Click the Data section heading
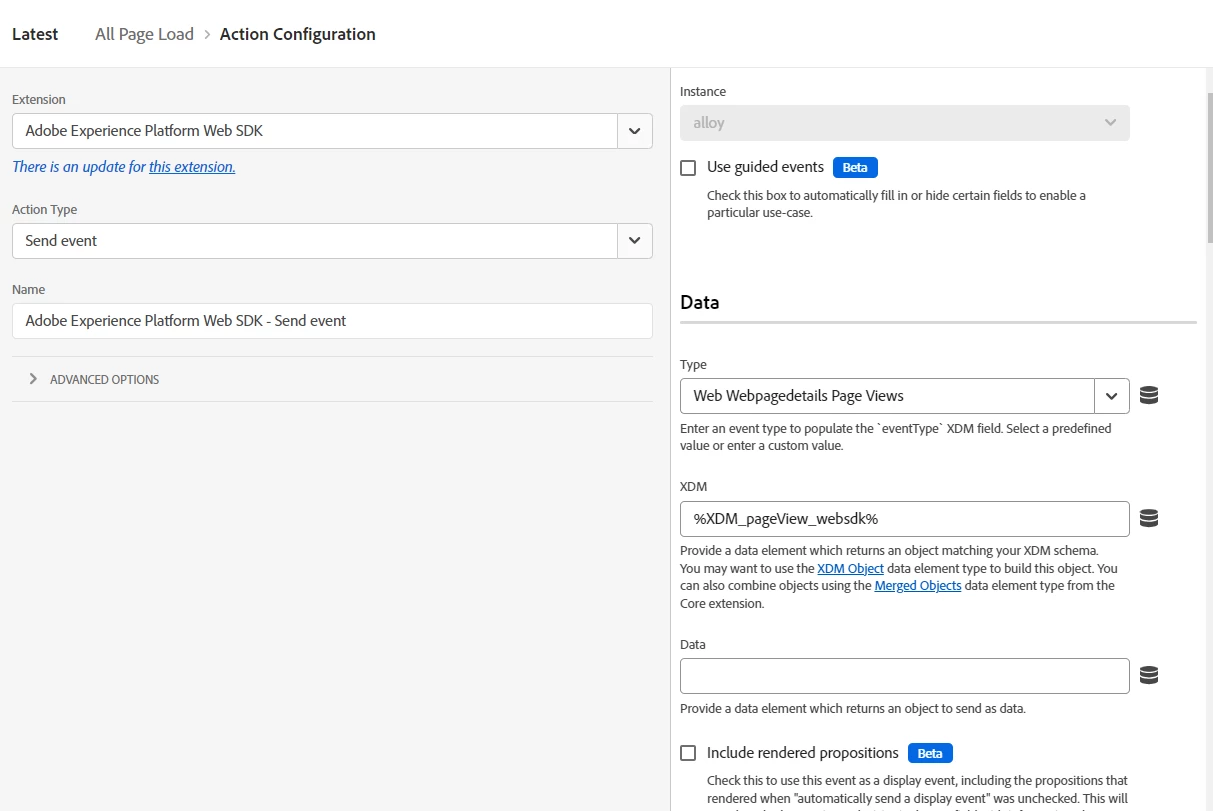 [x=700, y=302]
